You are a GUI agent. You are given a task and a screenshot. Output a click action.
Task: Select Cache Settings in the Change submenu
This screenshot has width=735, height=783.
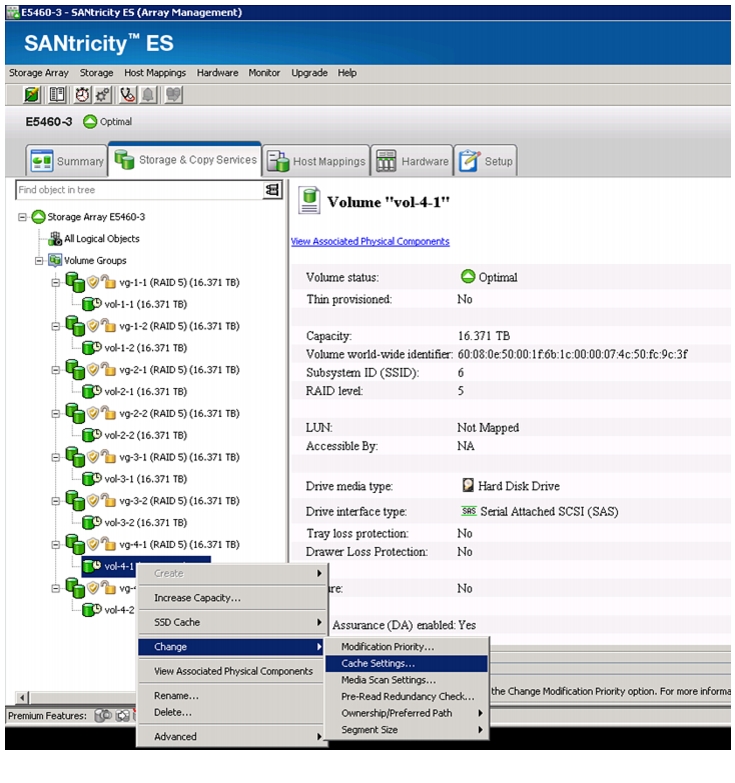[x=406, y=663]
